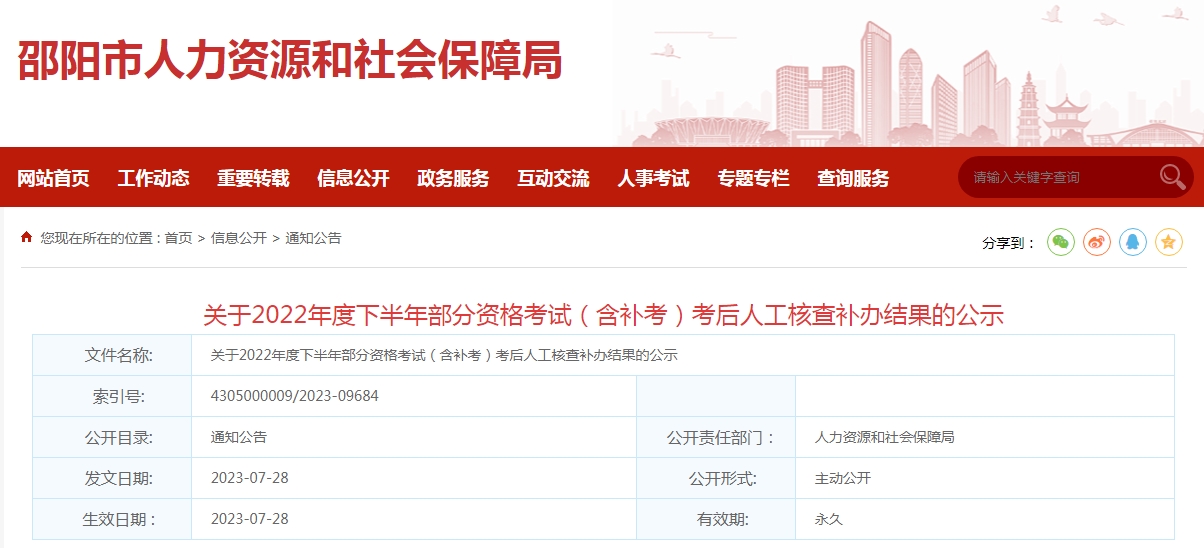Click the keyword search input field
The width and height of the screenshot is (1204, 548).
tap(1060, 177)
